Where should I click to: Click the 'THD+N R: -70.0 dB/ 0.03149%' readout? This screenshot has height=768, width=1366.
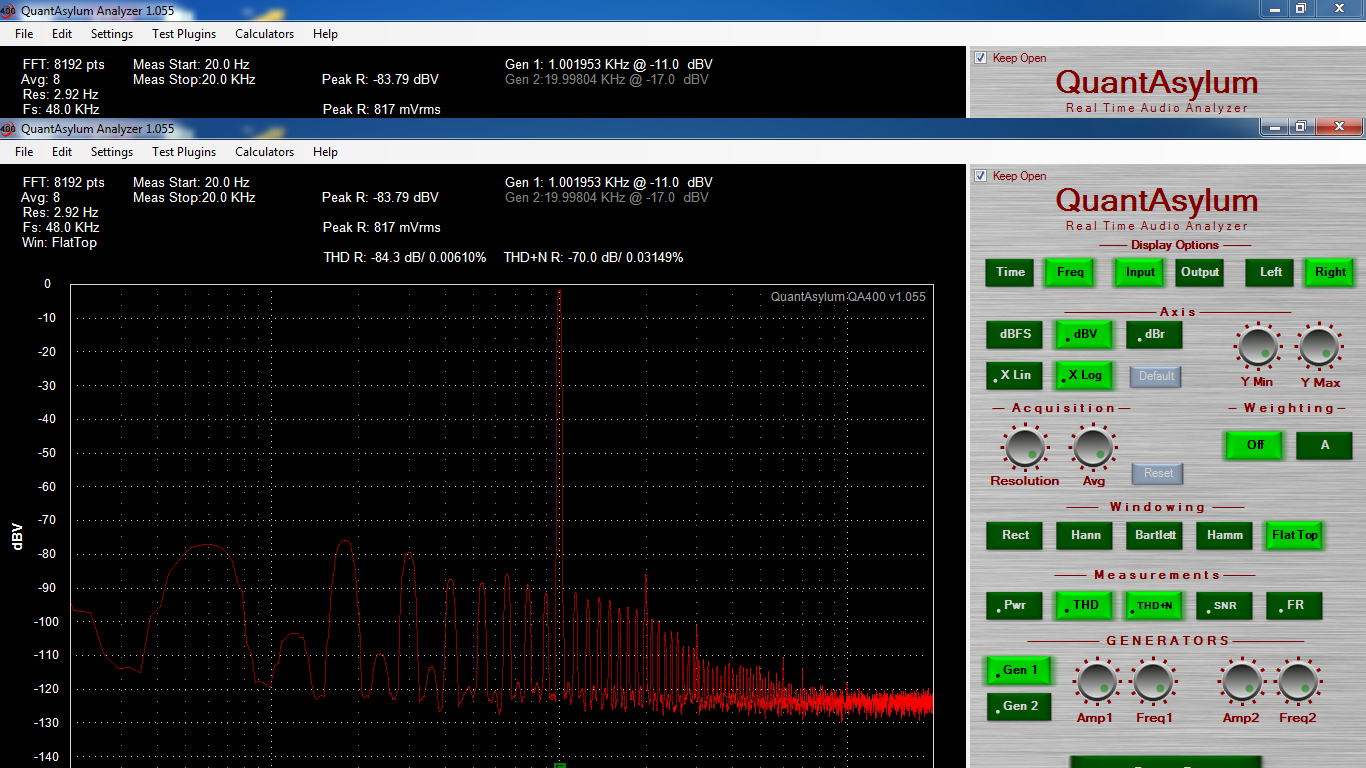coord(594,257)
